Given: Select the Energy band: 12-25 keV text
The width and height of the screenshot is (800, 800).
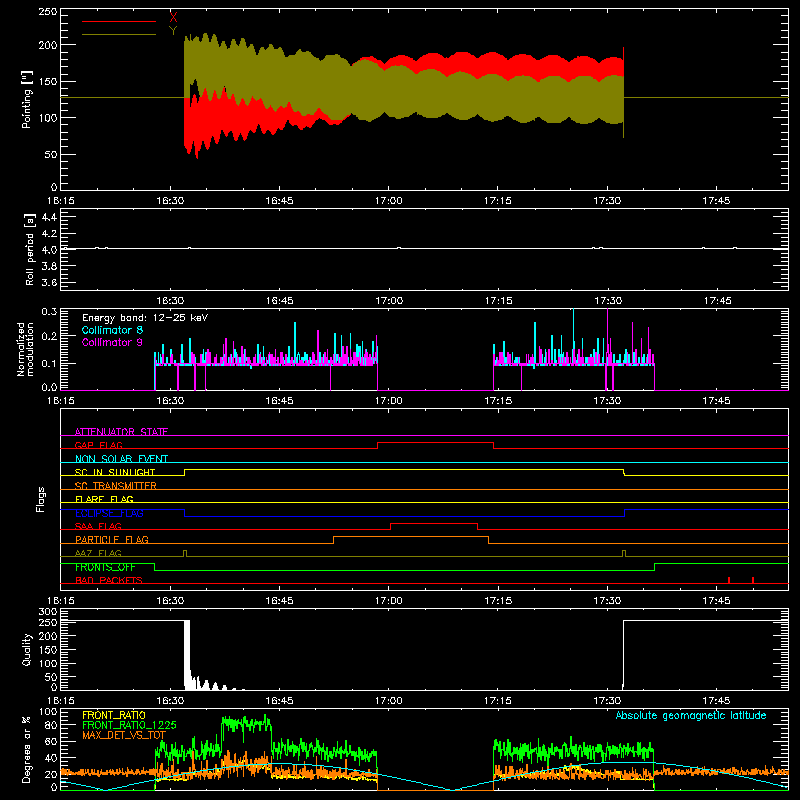Looking at the screenshot, I should pos(145,318).
